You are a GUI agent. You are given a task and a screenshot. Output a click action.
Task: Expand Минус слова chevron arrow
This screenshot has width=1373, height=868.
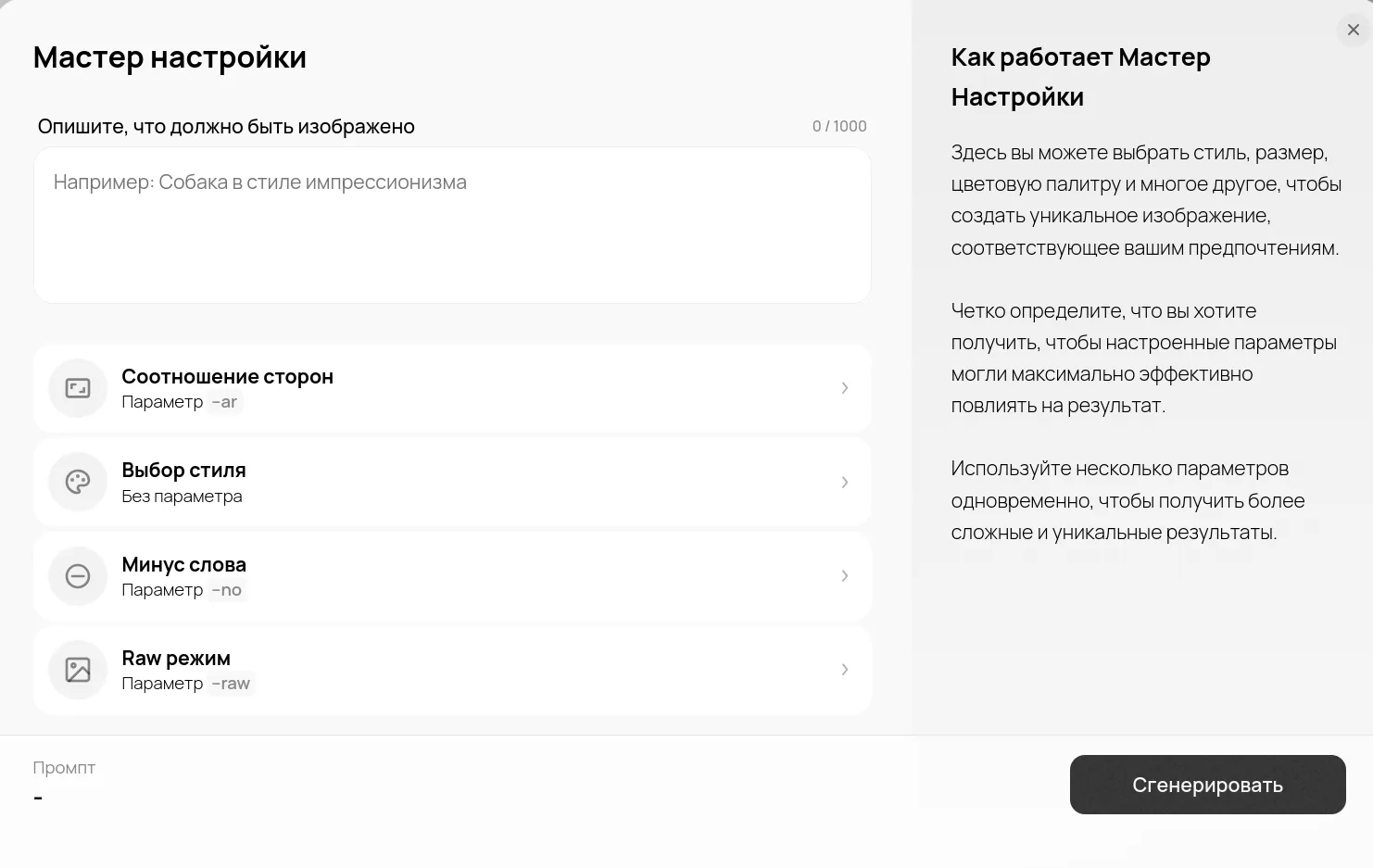(844, 576)
